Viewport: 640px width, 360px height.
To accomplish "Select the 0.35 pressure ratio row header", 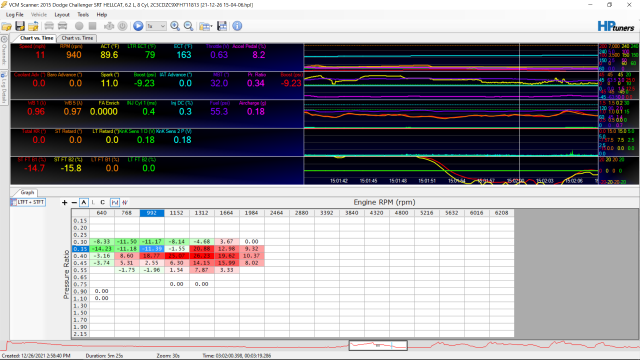I will click(80, 249).
